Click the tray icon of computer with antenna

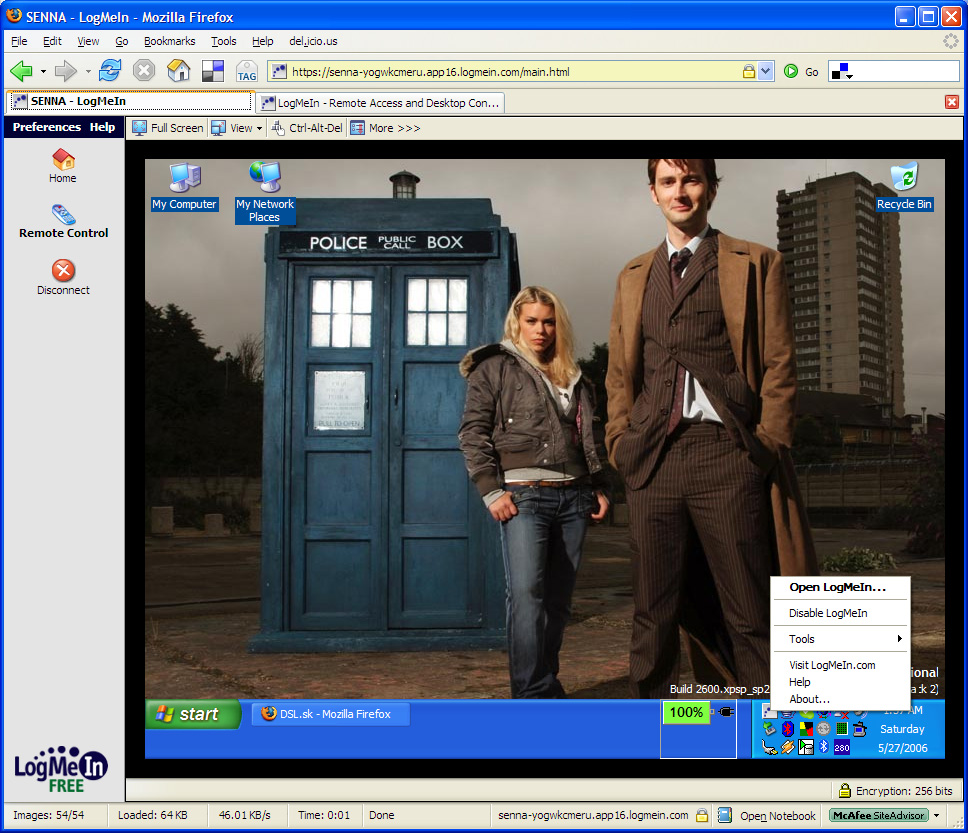860,729
